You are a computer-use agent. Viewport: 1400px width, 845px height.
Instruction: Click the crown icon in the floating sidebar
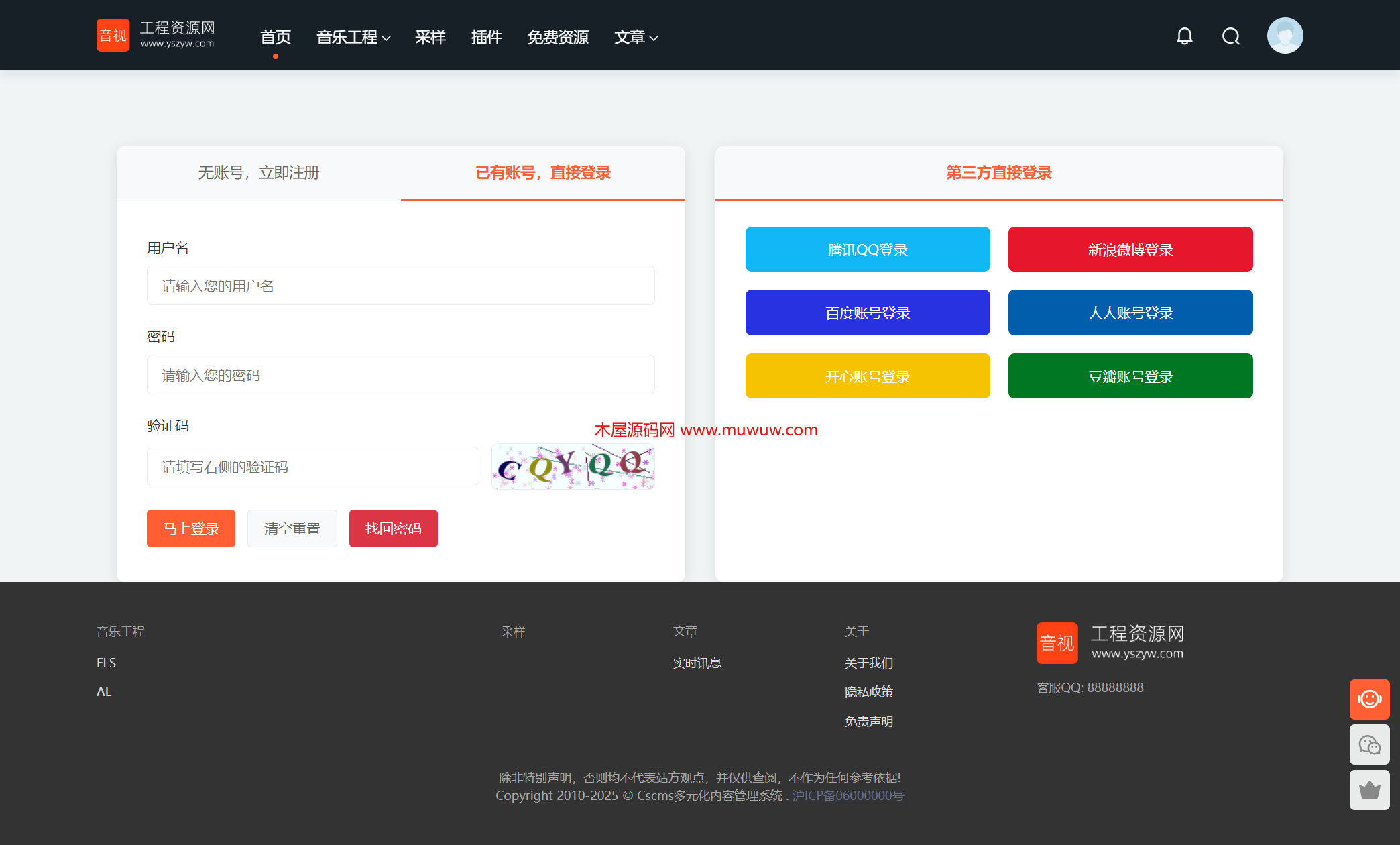[1369, 790]
